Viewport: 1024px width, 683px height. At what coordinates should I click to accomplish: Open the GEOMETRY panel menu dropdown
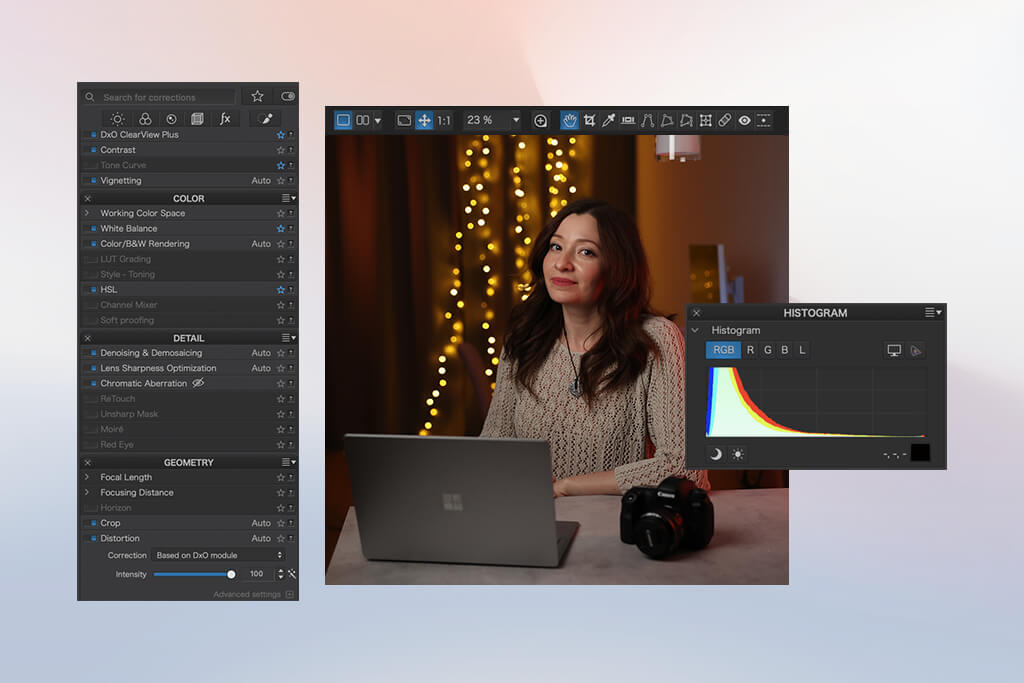pos(288,462)
